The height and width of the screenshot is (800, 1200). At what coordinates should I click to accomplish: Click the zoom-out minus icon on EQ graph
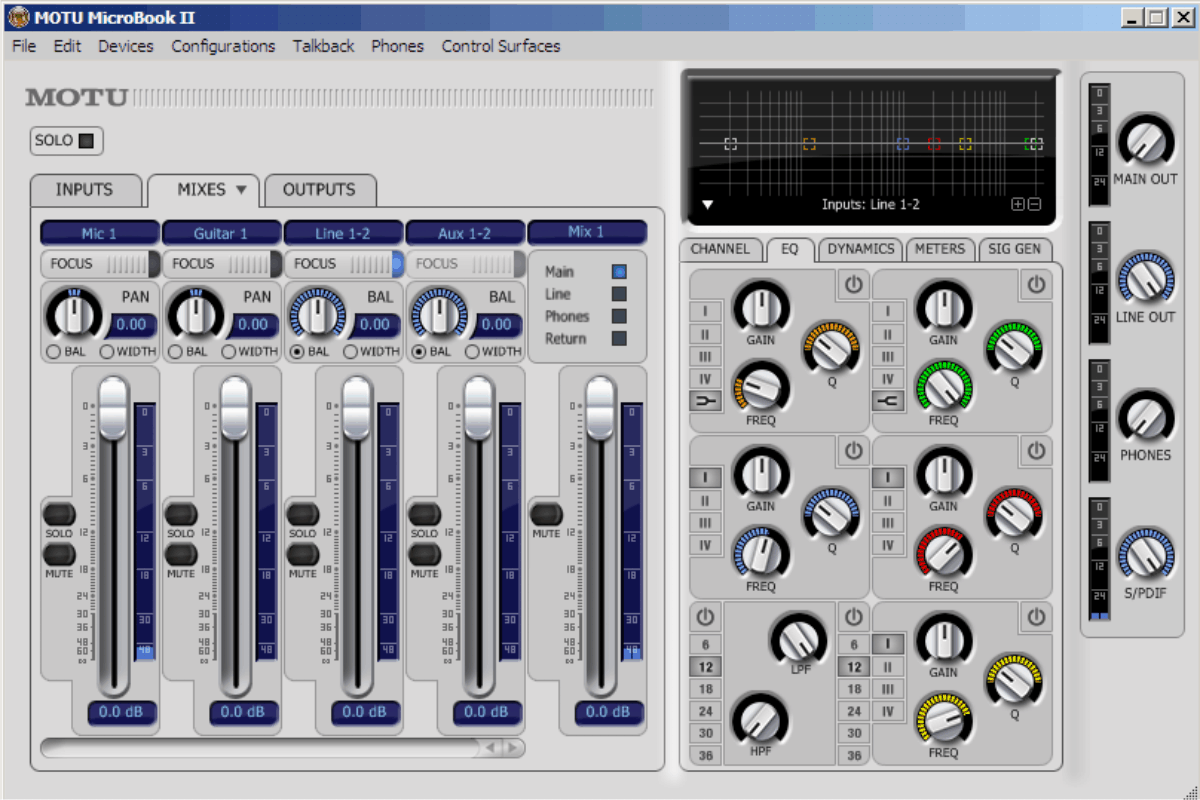coord(1034,204)
